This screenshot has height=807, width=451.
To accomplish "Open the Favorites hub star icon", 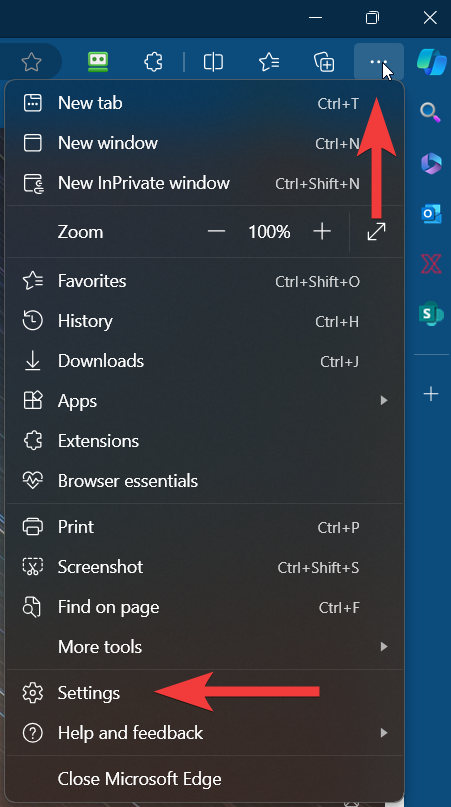I will [x=269, y=62].
